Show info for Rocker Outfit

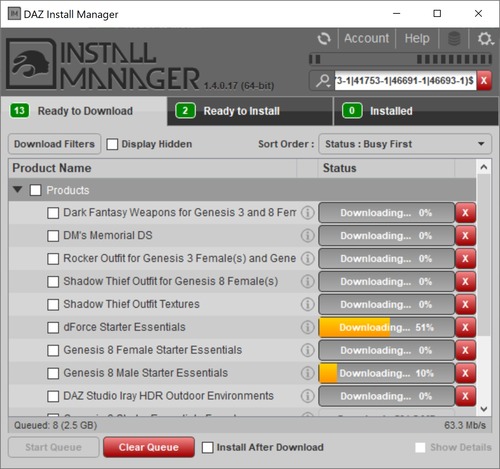click(x=307, y=258)
